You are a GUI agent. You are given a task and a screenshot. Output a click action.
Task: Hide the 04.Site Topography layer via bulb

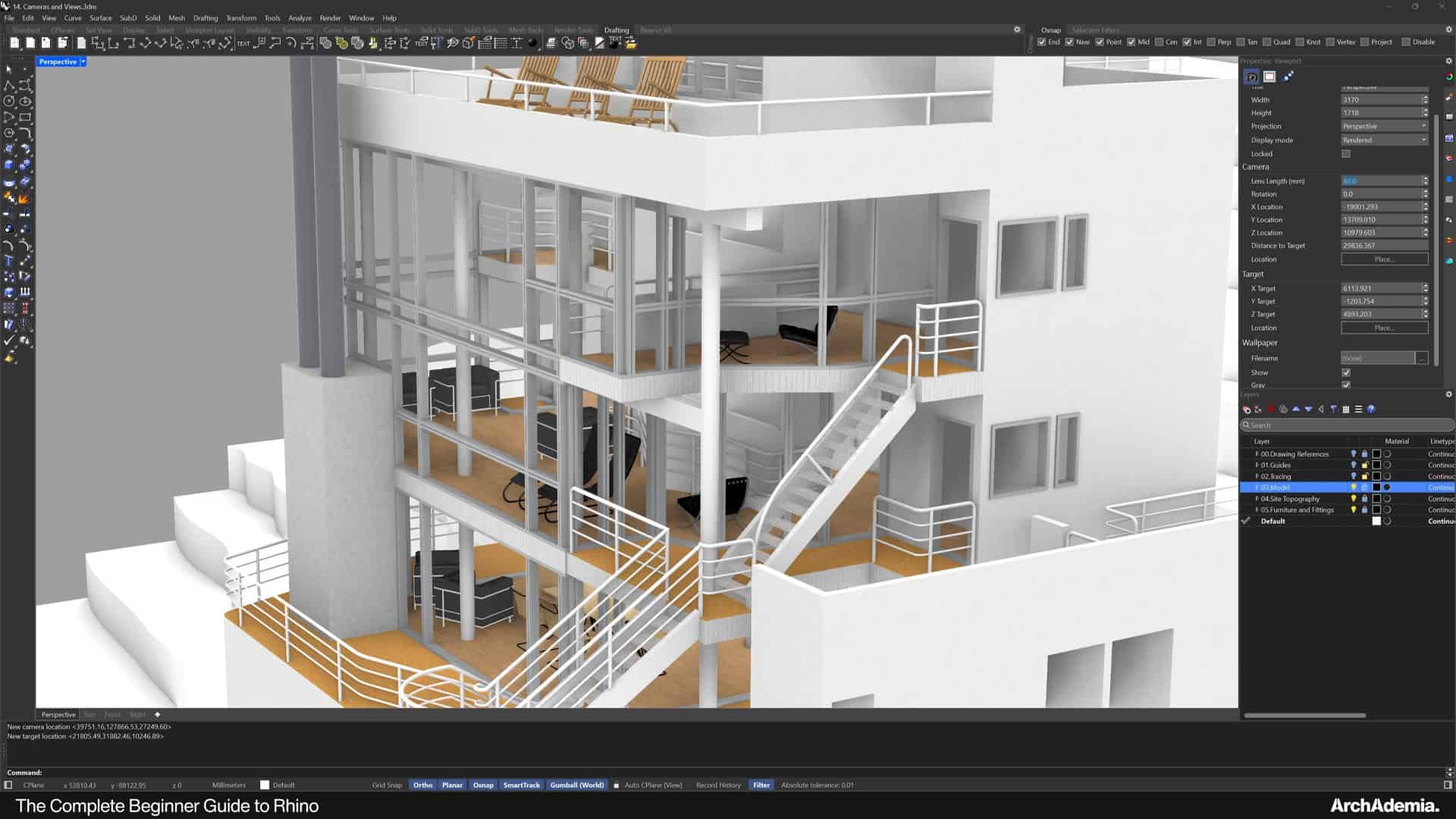tap(1354, 499)
